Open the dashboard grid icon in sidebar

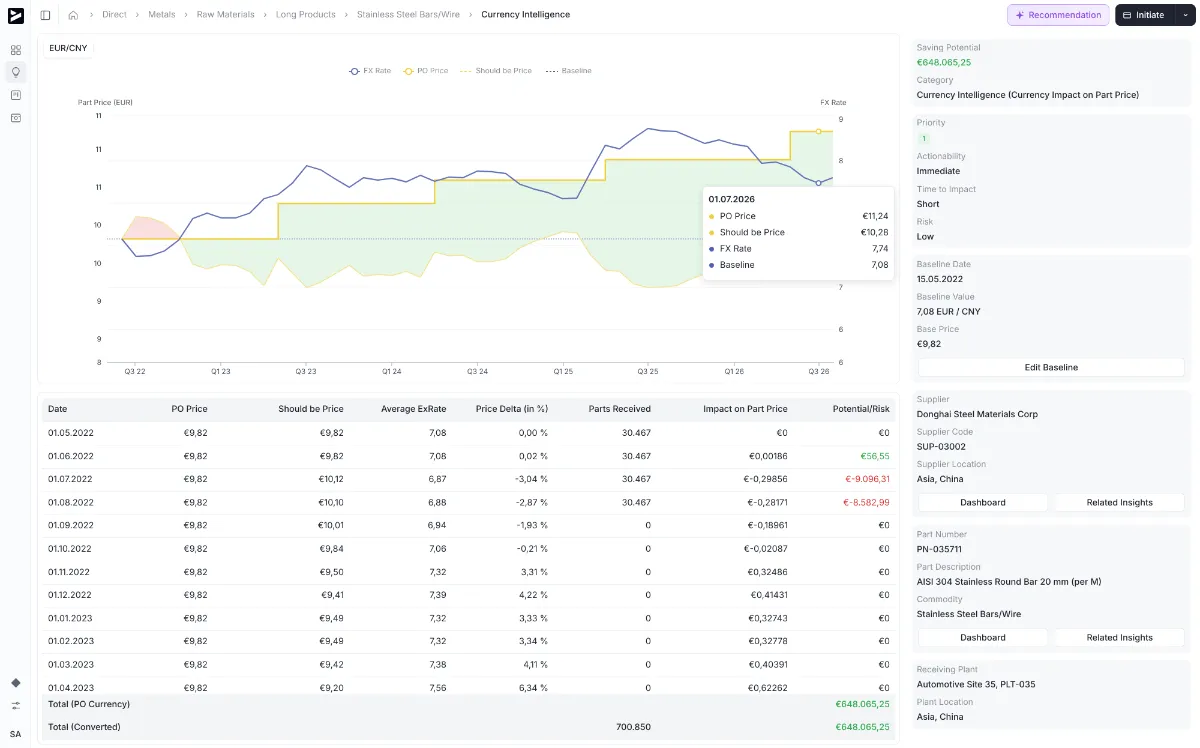pyautogui.click(x=15, y=50)
